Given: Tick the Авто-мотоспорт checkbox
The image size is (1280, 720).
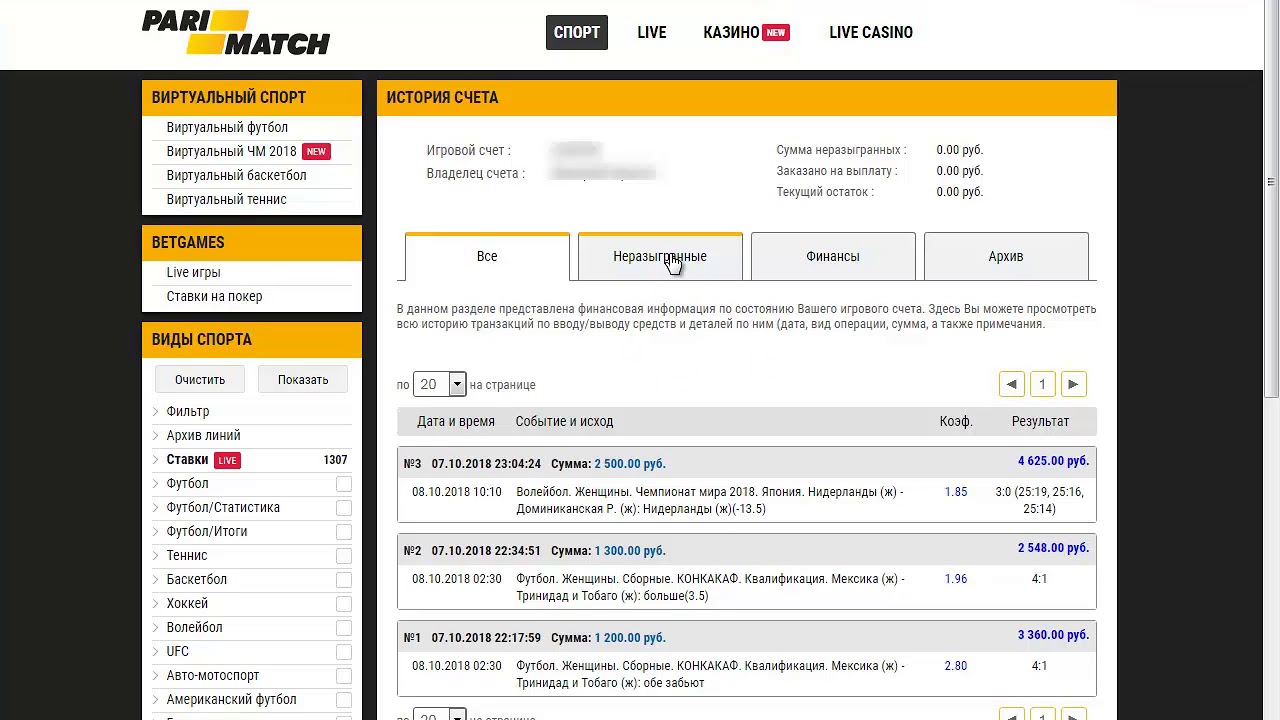Looking at the screenshot, I should (344, 676).
